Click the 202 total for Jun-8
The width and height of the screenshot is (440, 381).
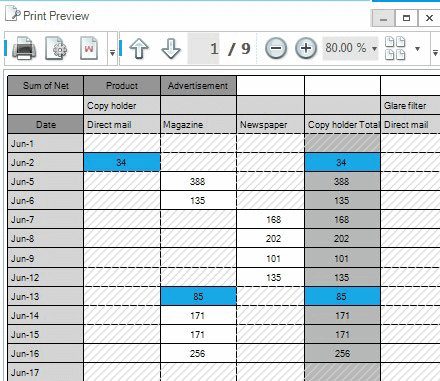point(342,239)
